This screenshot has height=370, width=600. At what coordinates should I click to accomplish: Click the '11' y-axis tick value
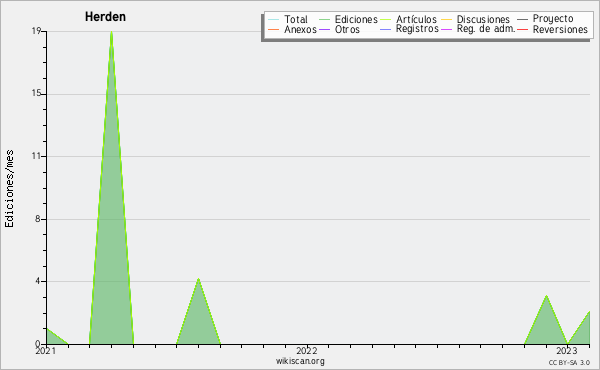[36, 156]
